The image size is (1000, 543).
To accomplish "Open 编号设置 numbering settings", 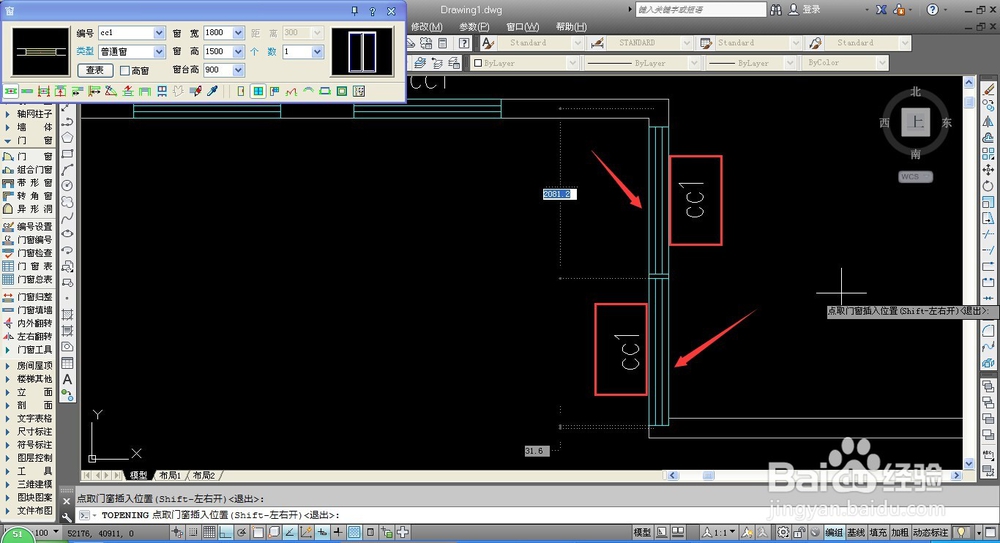I will click(x=27, y=227).
